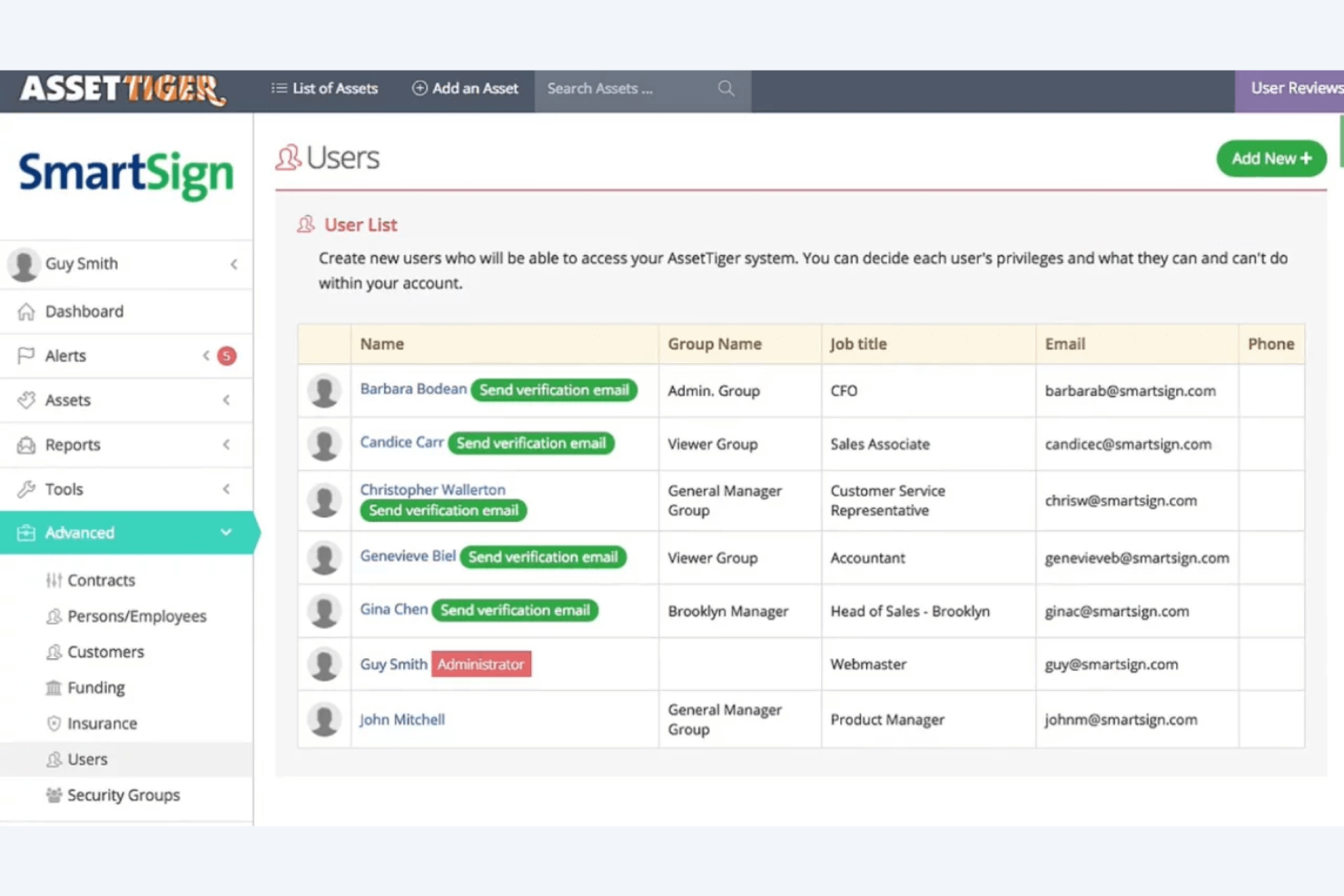Viewport: 1344px width, 896px height.
Task: Click the Contracts icon under Advanced
Action: tap(54, 579)
